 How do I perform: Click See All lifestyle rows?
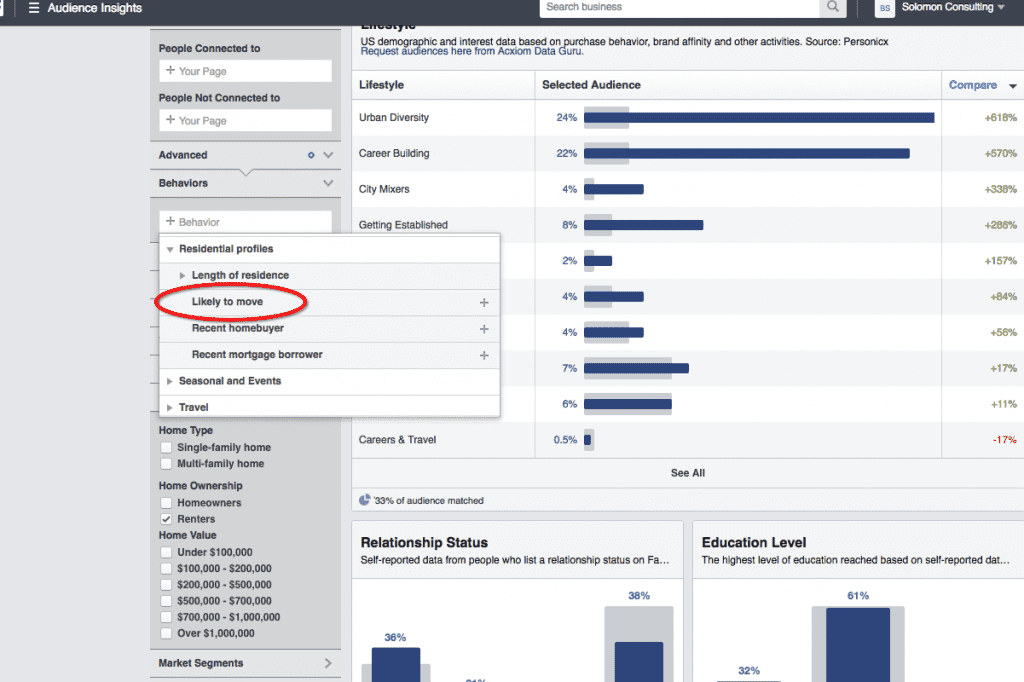688,473
